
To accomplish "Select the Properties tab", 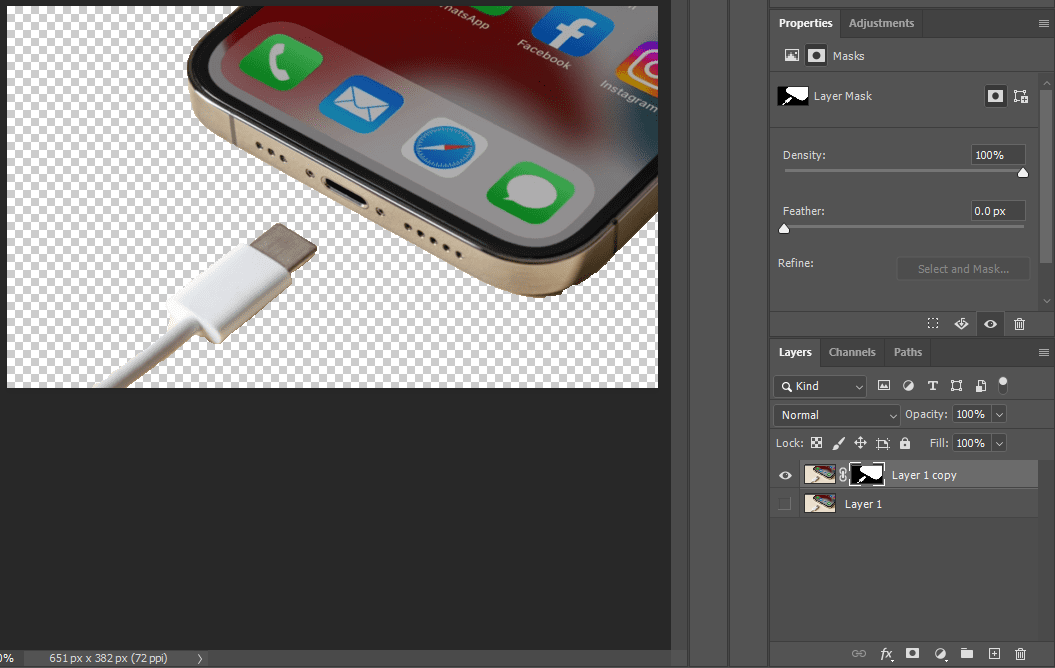I will point(805,23).
